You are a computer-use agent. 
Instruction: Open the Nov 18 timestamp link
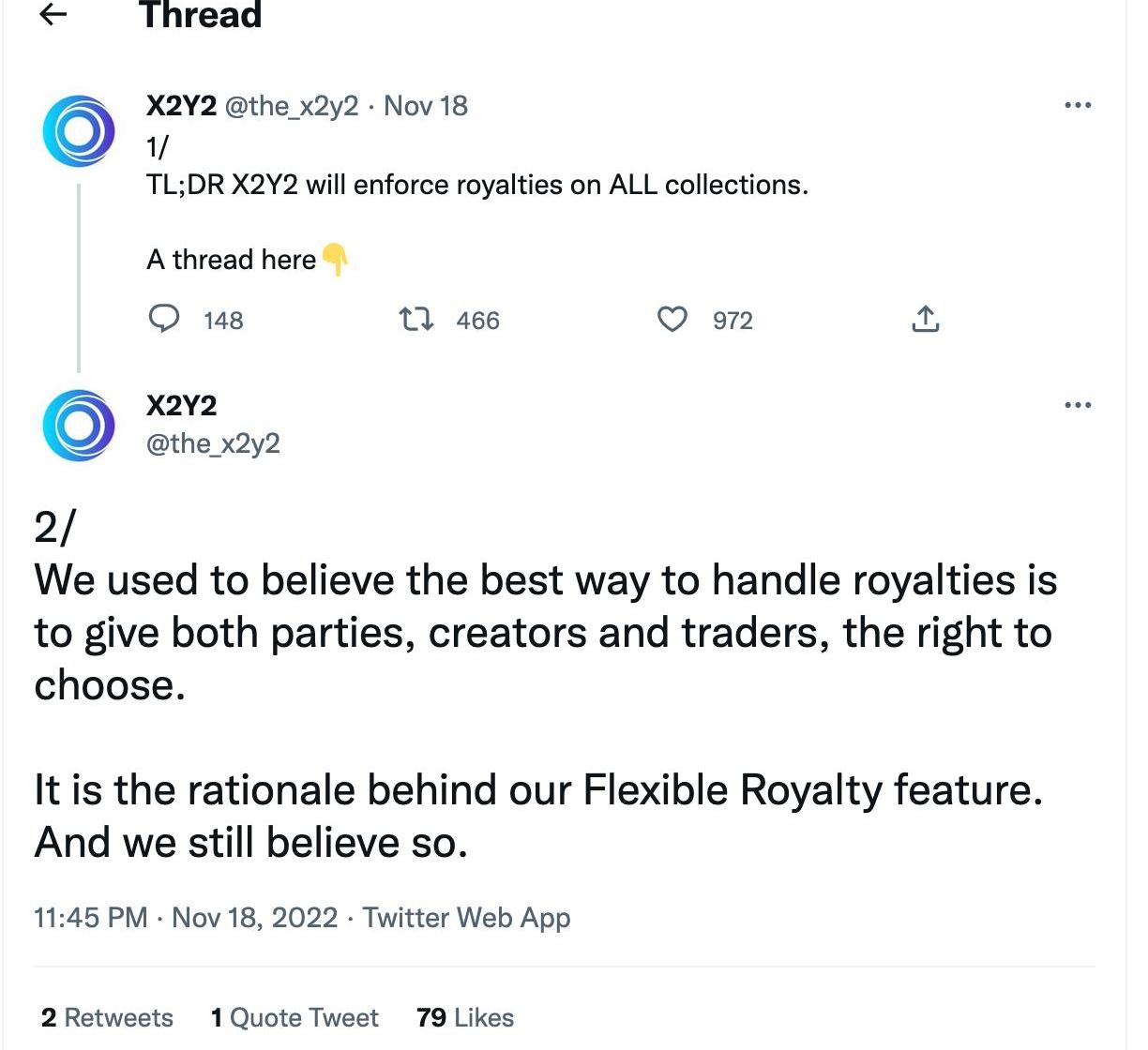pyautogui.click(x=426, y=106)
